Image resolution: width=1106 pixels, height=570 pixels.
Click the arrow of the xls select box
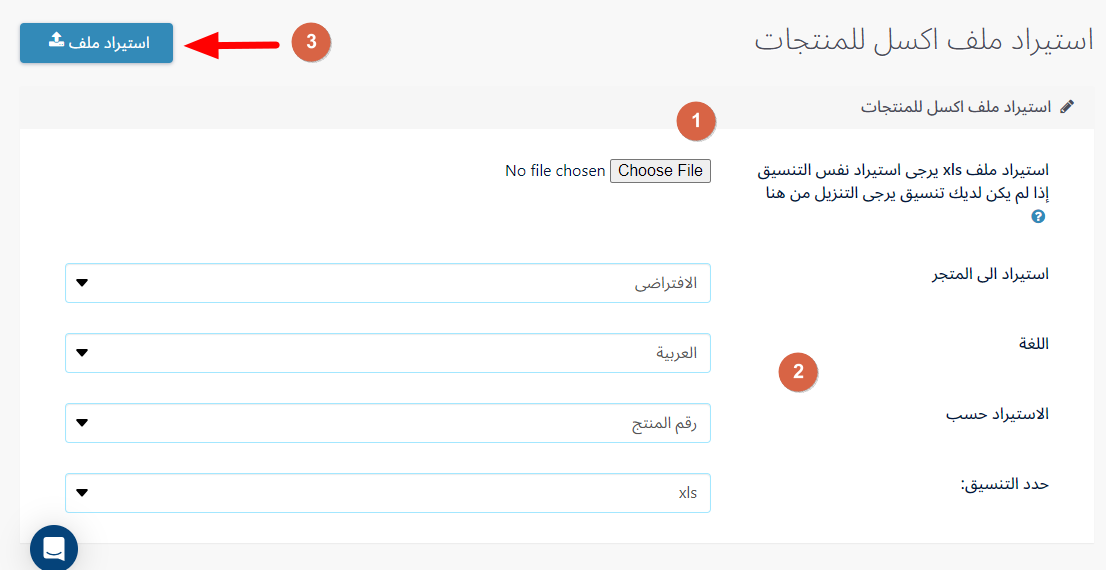(x=82, y=492)
